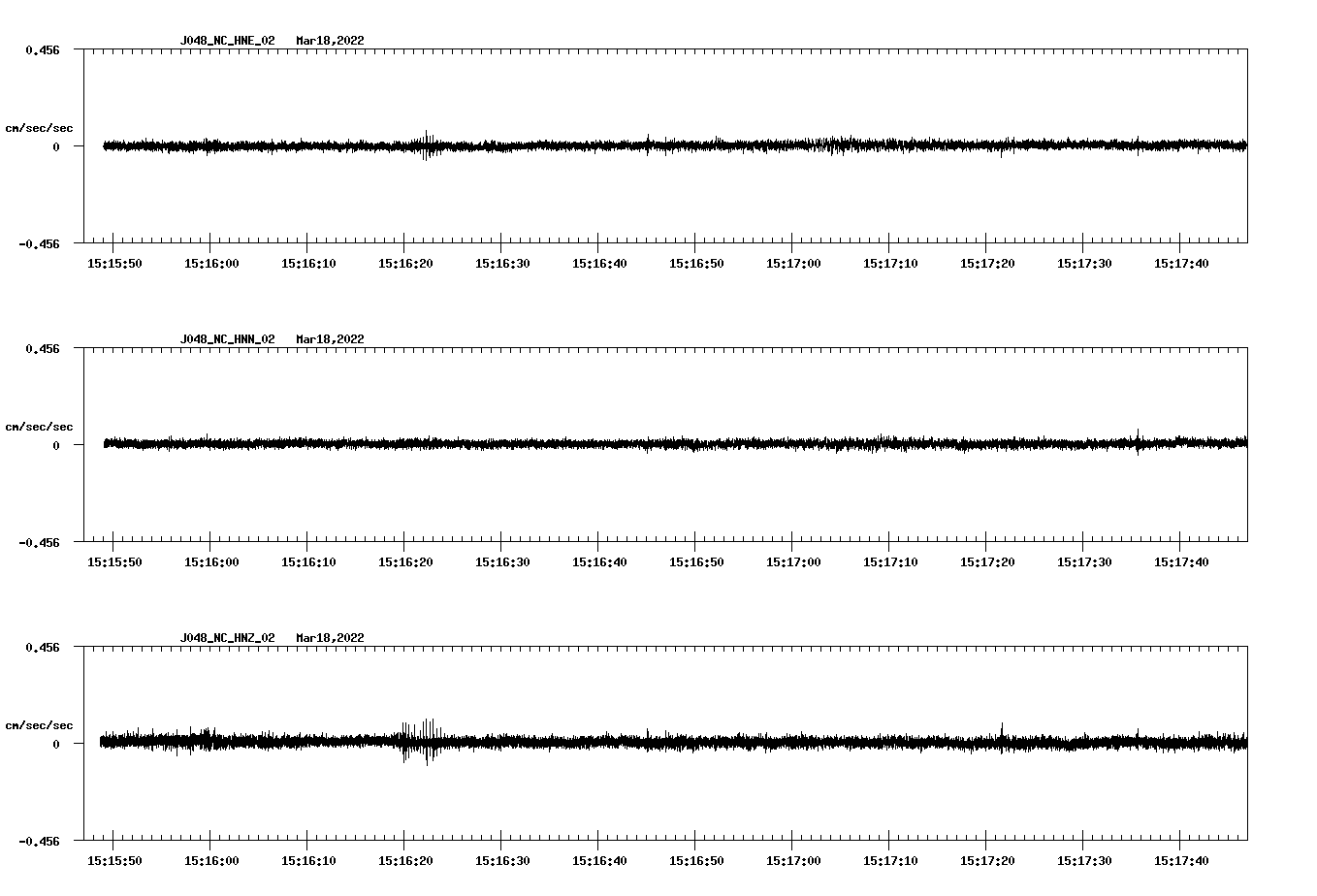1317x896 pixels.
Task: Click the 15:15:50 time label under HNE plot
Action: 114,264
